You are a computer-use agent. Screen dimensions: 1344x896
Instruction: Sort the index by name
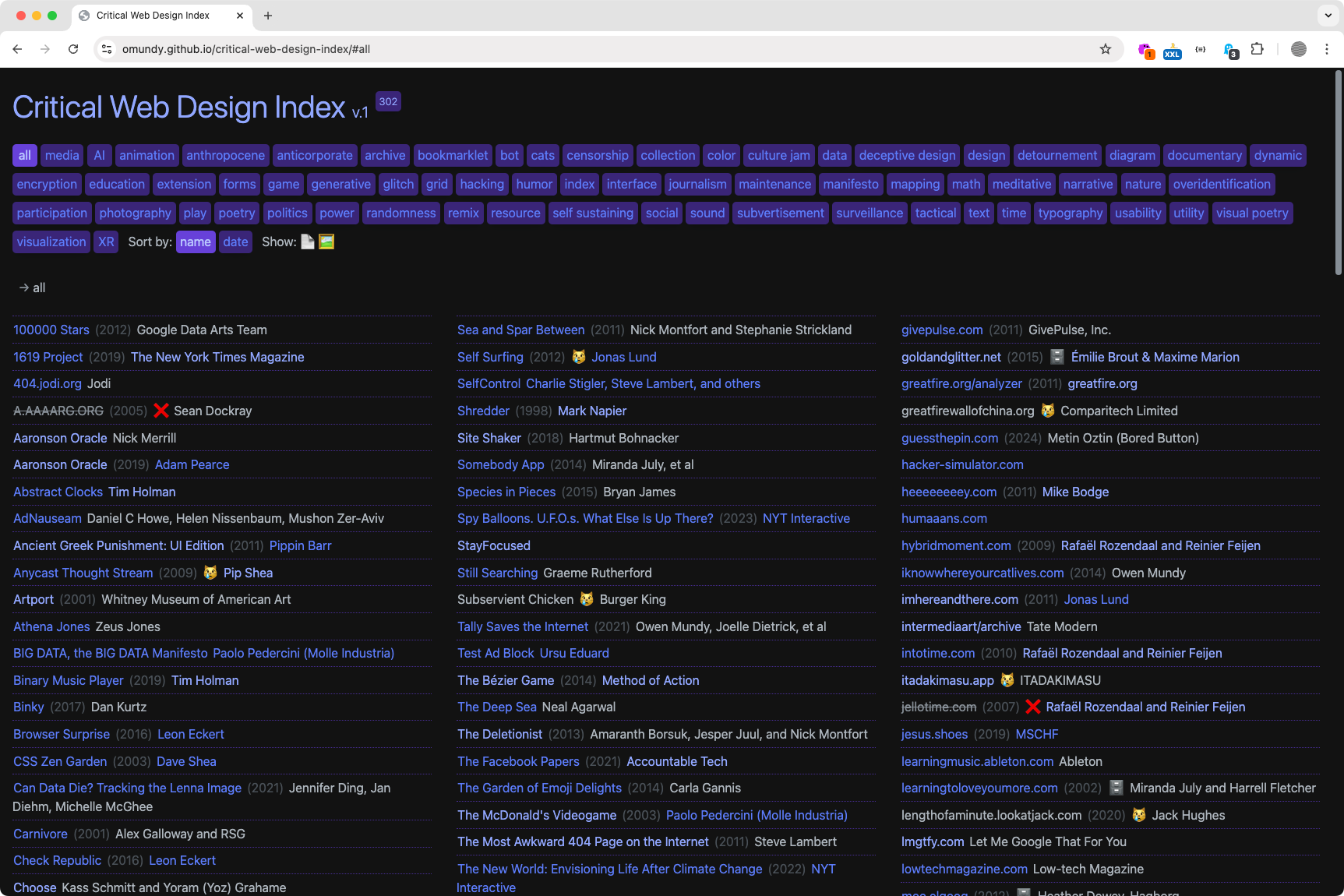coord(196,242)
